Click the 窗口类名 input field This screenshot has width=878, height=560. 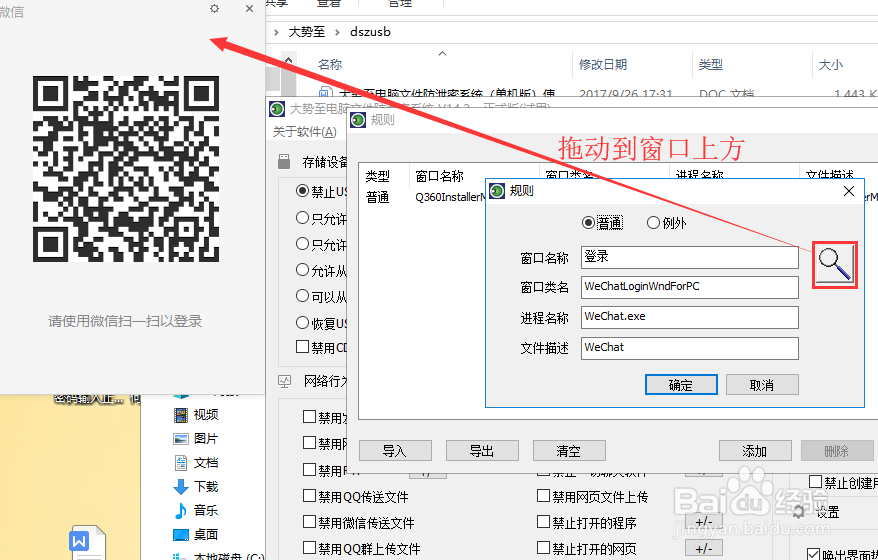(x=690, y=287)
